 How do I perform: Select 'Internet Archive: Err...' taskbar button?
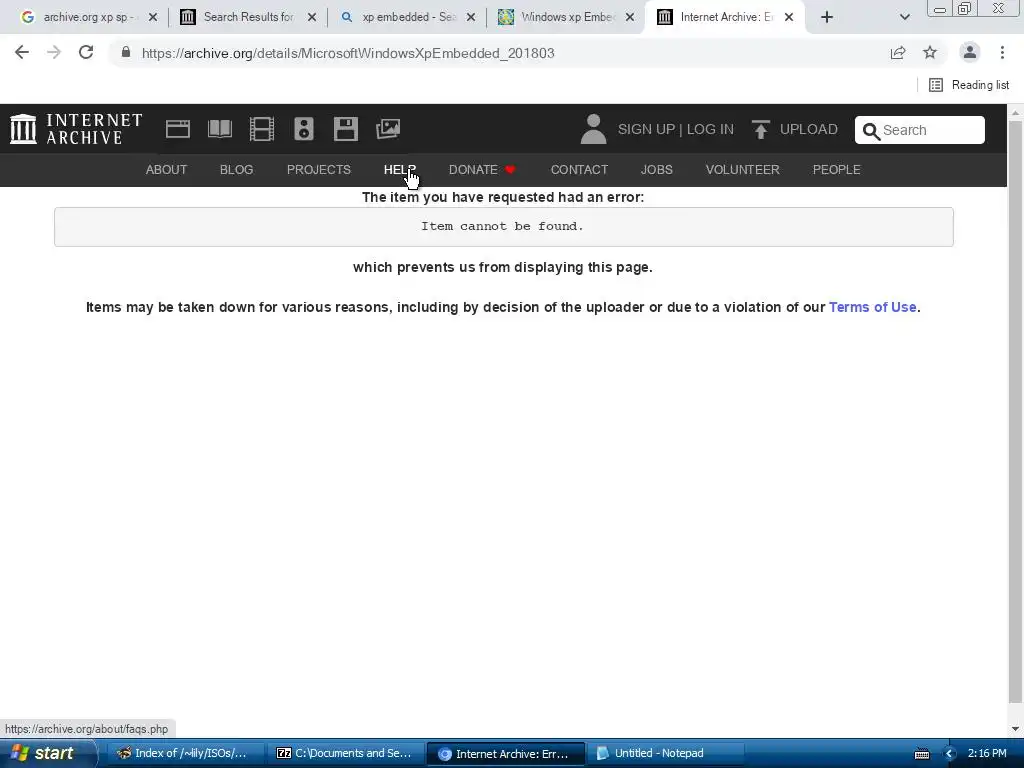click(x=505, y=753)
